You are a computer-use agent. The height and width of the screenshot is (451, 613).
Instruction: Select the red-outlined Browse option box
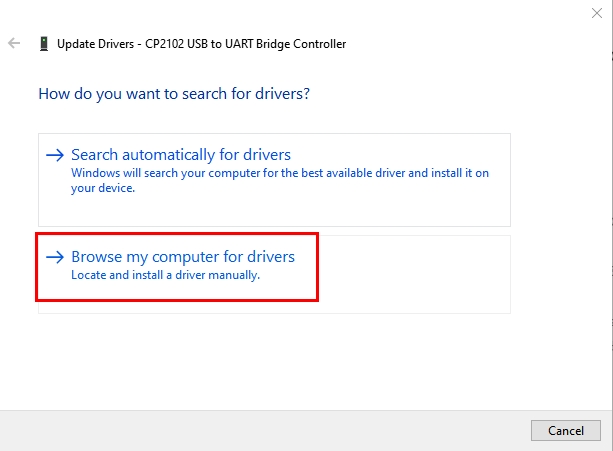[177, 267]
